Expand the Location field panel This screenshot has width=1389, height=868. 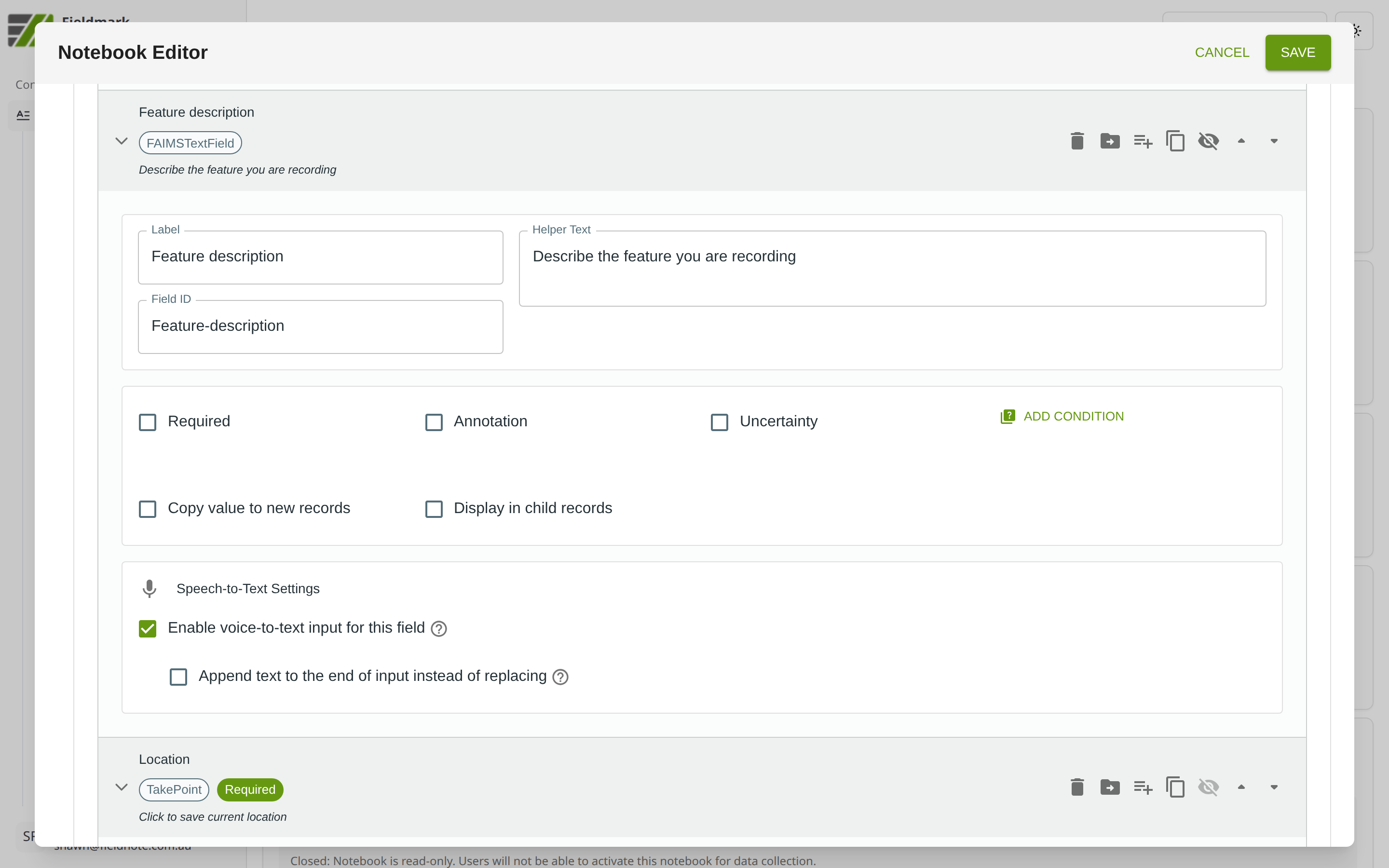coord(121,787)
